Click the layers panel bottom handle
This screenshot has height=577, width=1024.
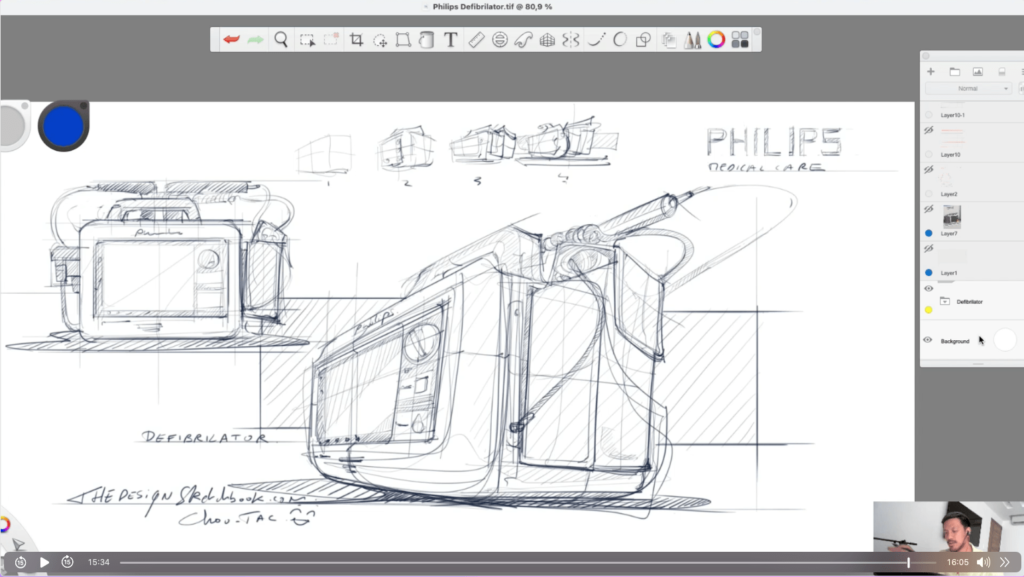tap(977, 364)
